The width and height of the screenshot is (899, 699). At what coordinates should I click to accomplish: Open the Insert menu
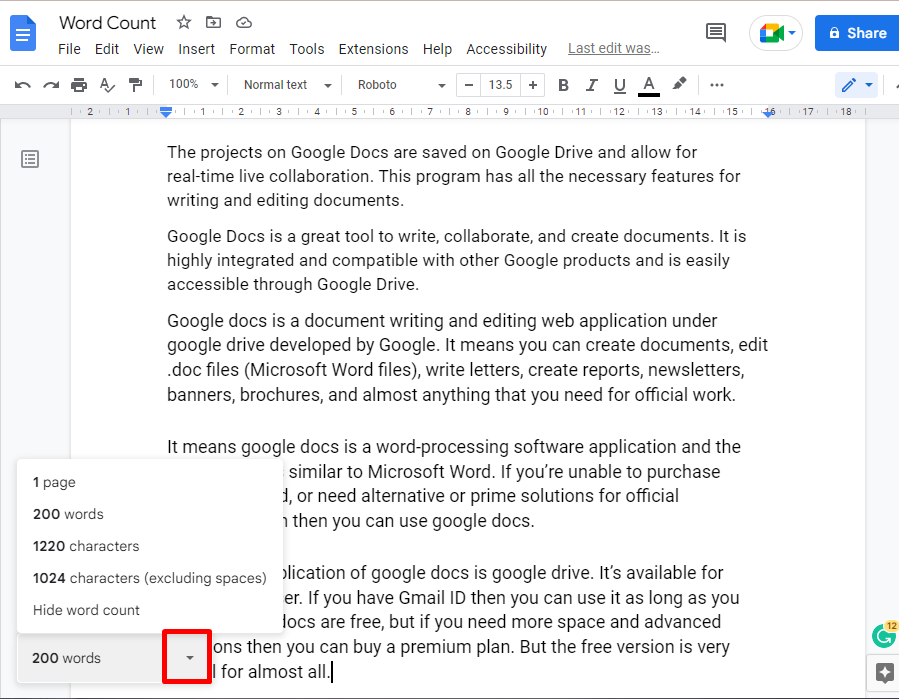(x=196, y=49)
